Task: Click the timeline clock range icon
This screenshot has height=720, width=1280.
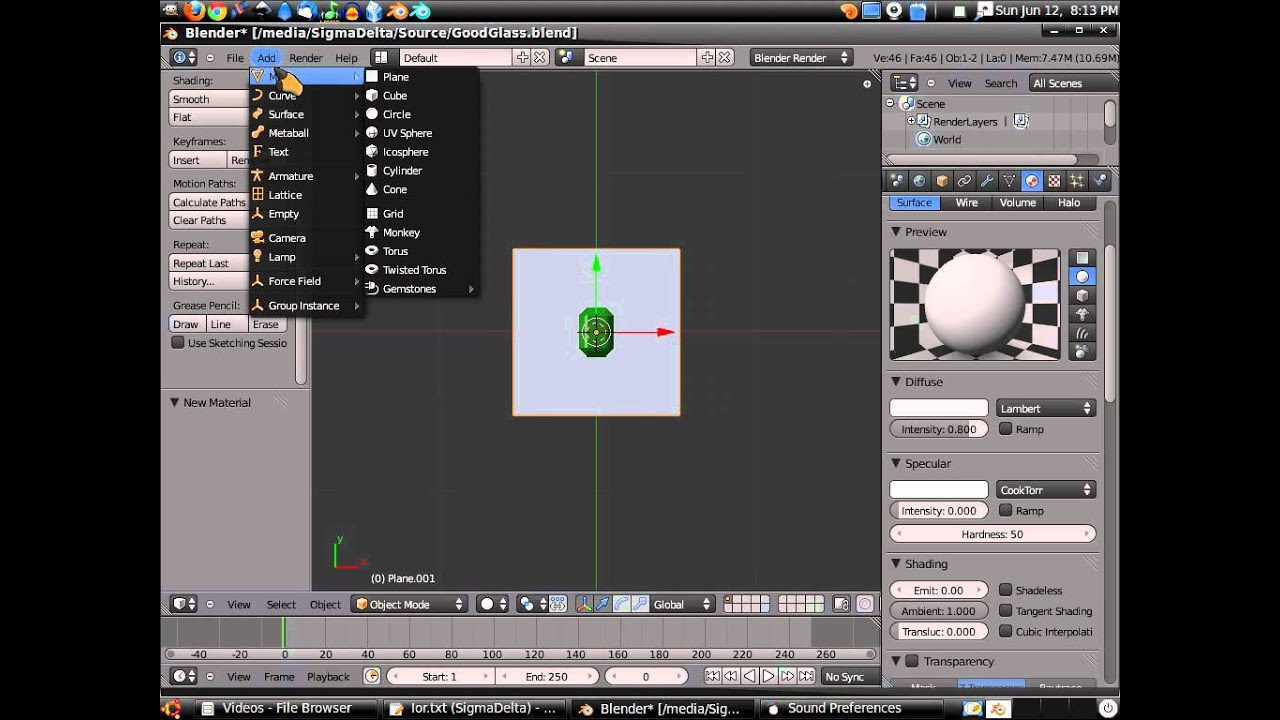Action: (x=372, y=676)
